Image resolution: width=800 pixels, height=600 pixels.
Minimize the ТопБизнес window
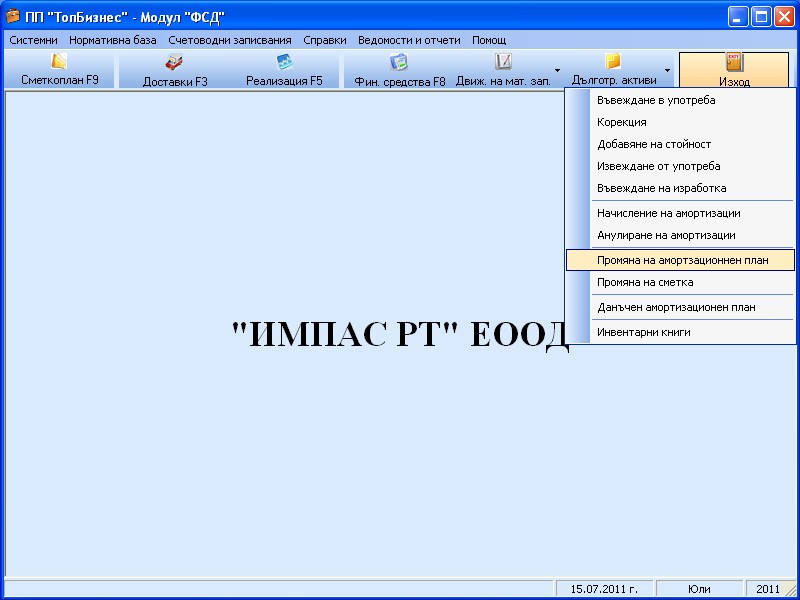pos(737,17)
